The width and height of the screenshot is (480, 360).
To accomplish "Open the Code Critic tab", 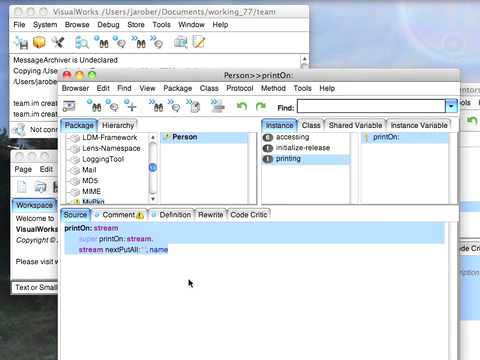I will point(249,215).
